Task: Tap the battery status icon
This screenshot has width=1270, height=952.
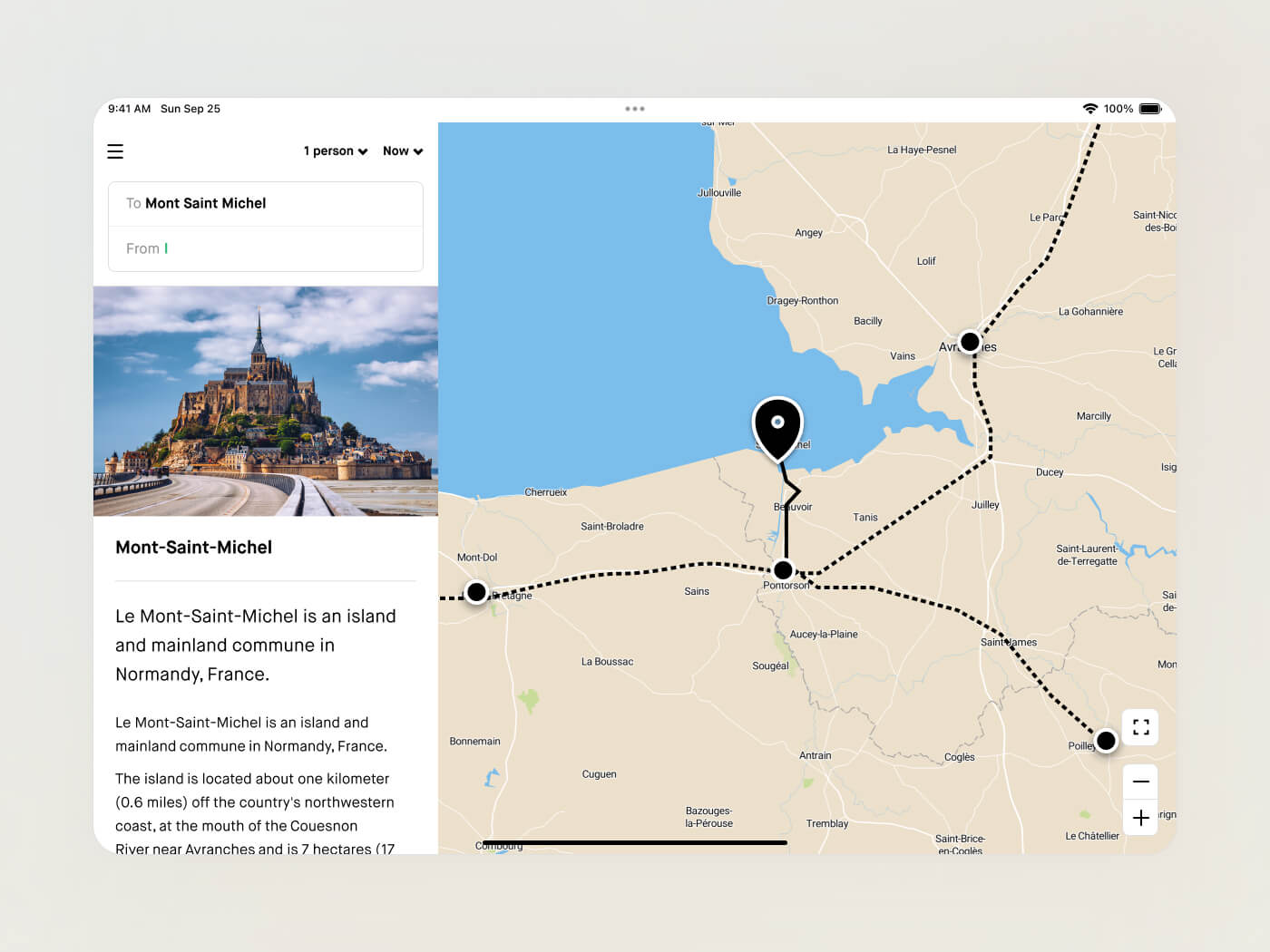Action: coord(1150,109)
